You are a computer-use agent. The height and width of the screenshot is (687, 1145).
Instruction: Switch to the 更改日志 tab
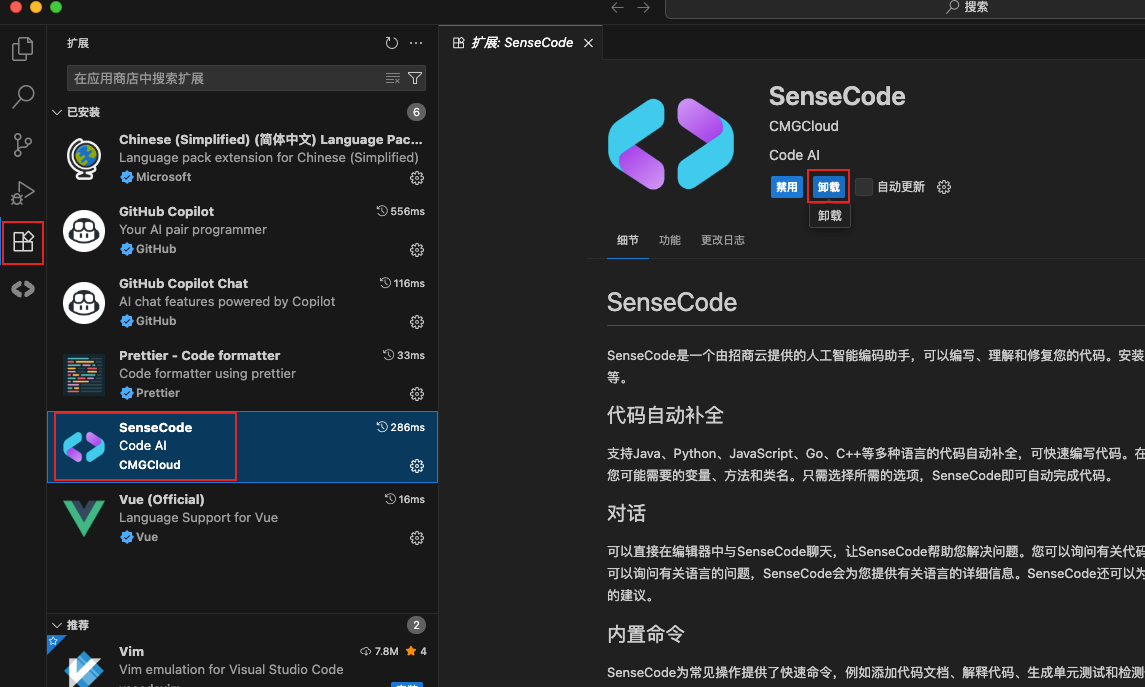click(x=723, y=240)
